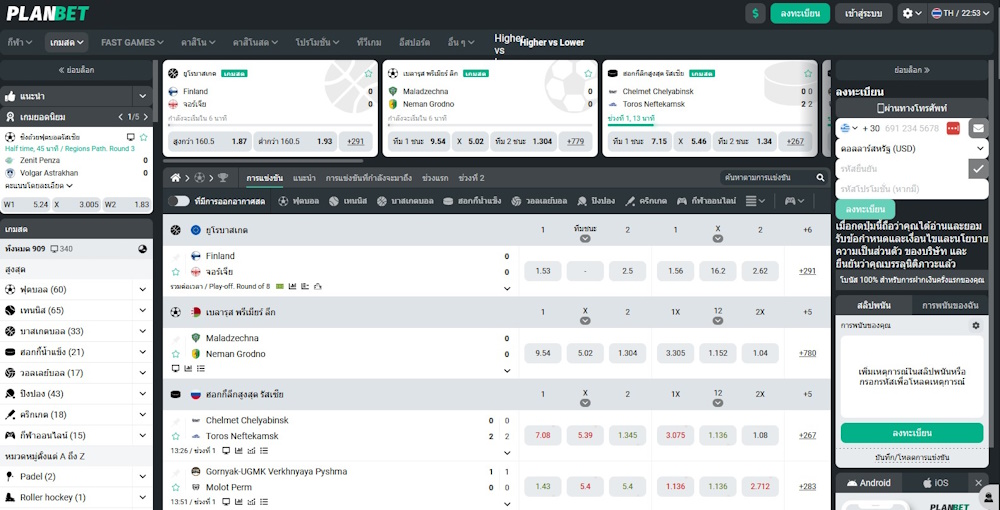The width and height of the screenshot is (1000, 510).
Task: Click the search magnifier icon
Action: (x=820, y=178)
